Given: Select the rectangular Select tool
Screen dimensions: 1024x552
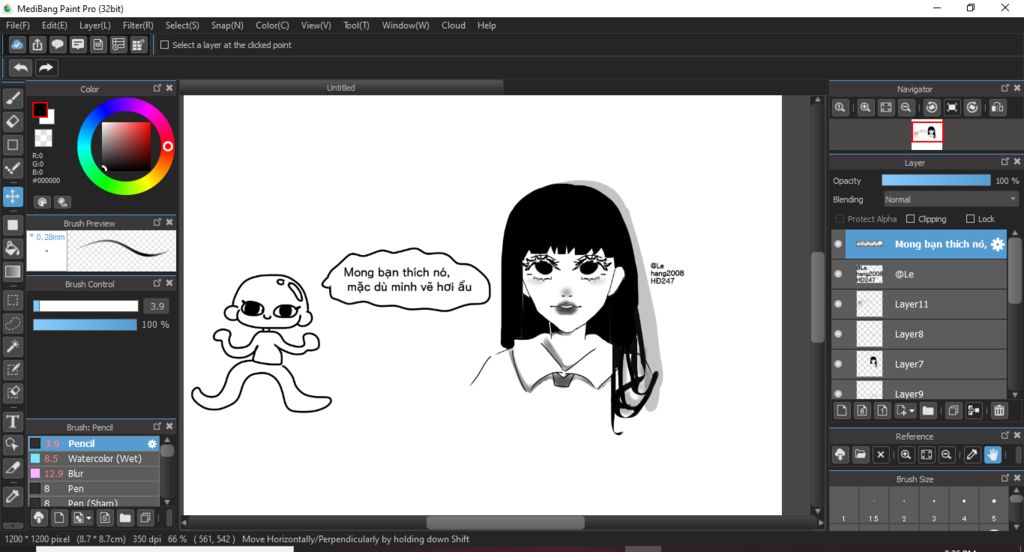Looking at the screenshot, I should pyautogui.click(x=12, y=300).
